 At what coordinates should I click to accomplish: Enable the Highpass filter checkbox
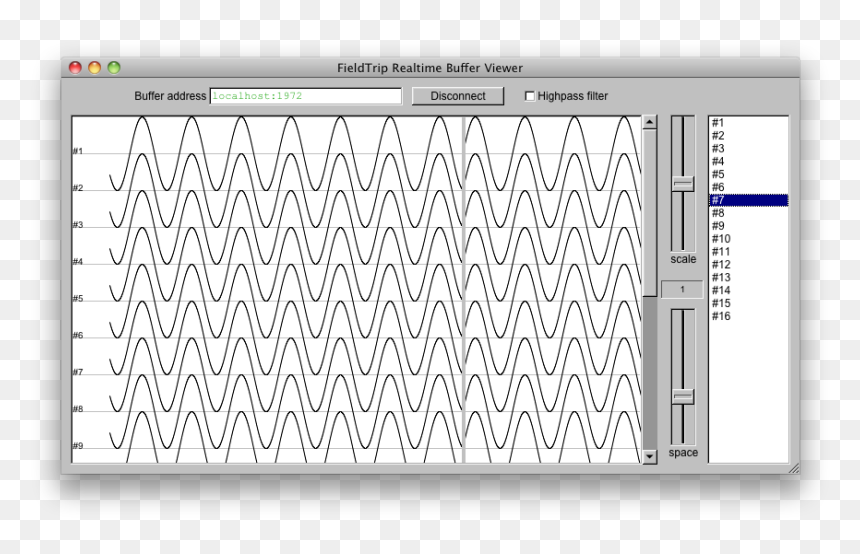tap(530, 96)
